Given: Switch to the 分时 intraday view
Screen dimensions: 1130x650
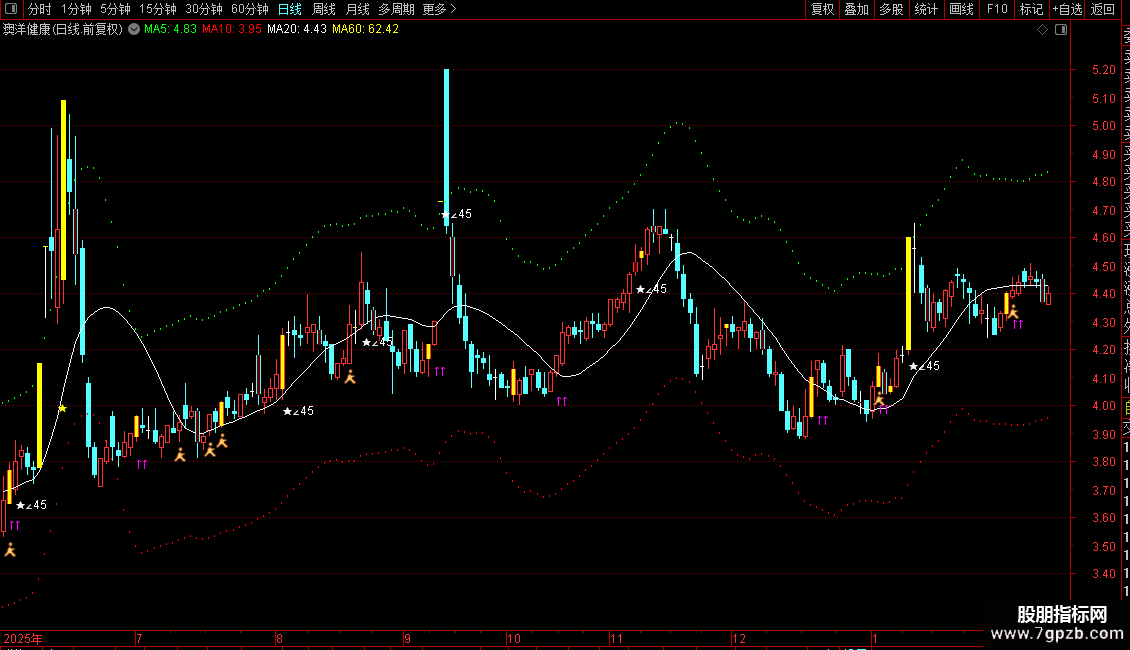Looking at the screenshot, I should pos(40,9).
